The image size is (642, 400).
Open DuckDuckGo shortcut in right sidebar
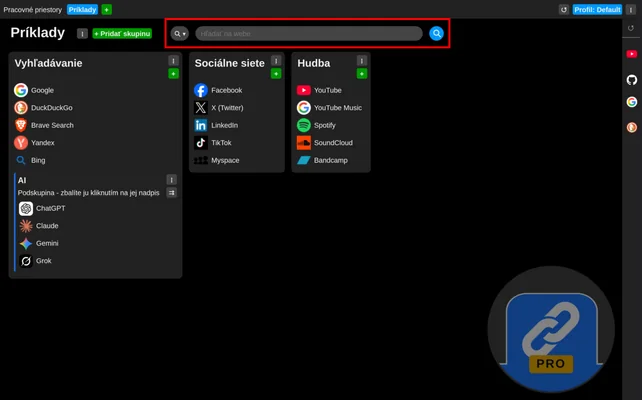tap(632, 127)
